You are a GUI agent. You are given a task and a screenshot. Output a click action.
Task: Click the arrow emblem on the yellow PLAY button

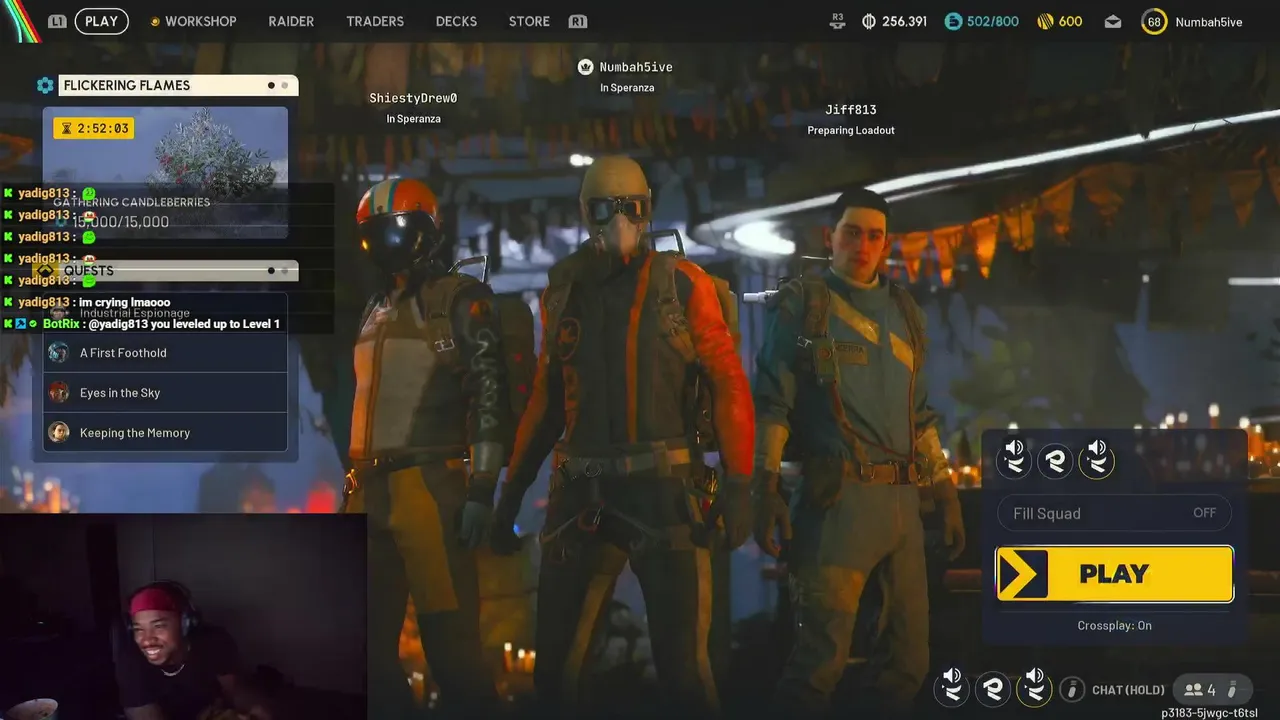pos(1022,574)
